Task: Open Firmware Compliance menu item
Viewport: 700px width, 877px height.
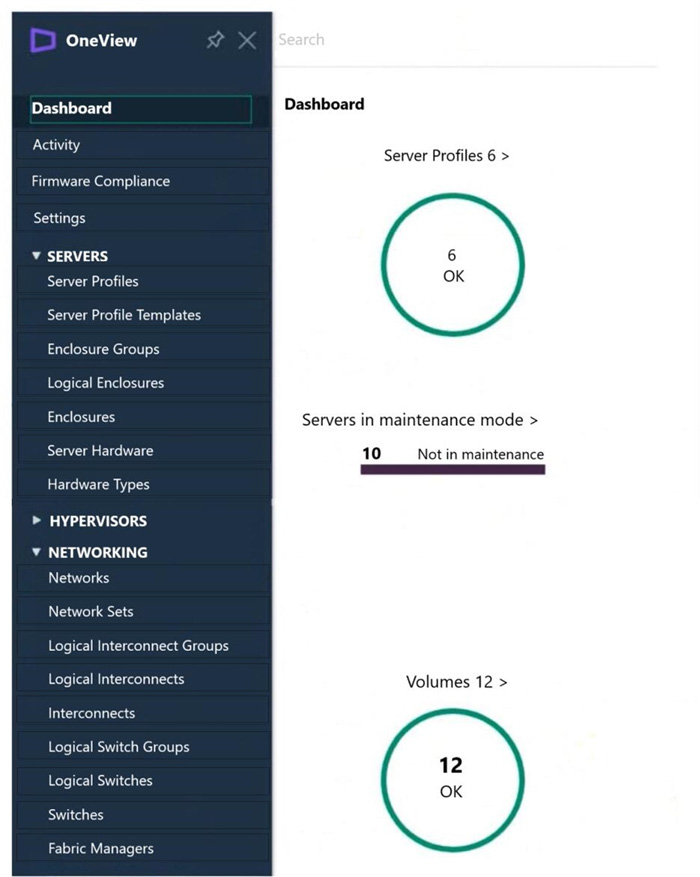Action: 143,181
